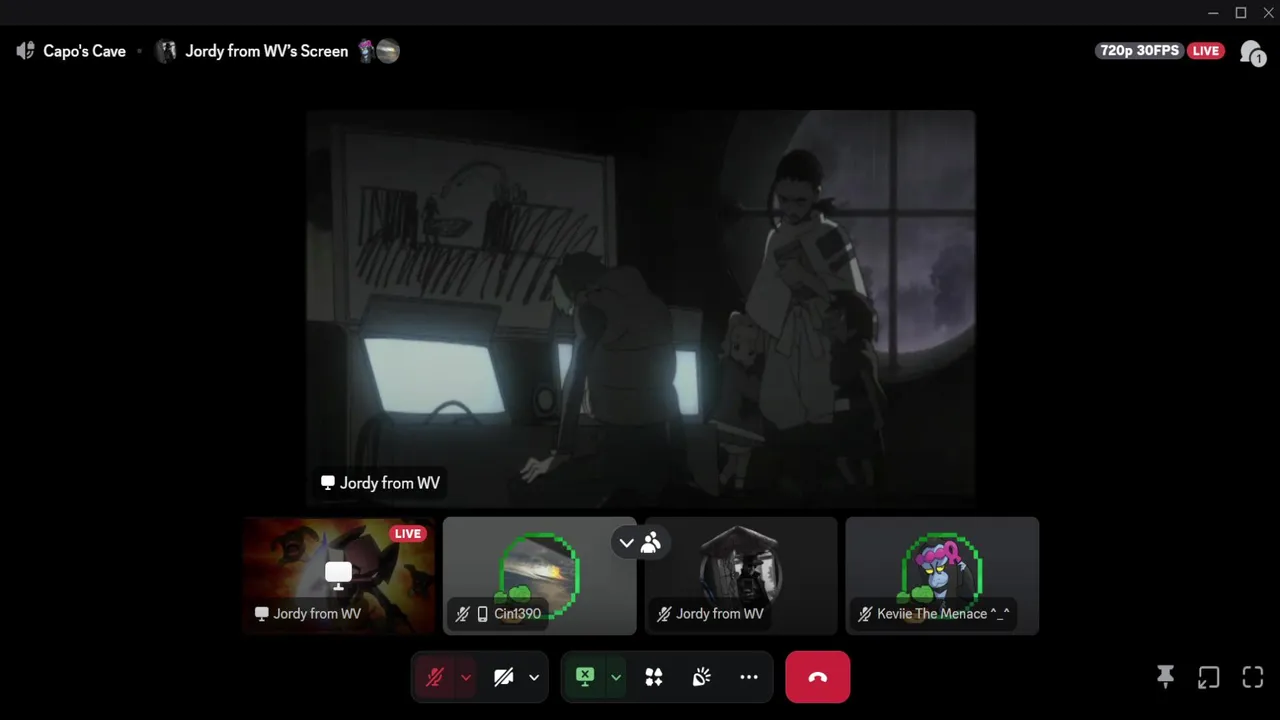Click the muted mic icon on Cin1390
1280x720 pixels.
(463, 614)
